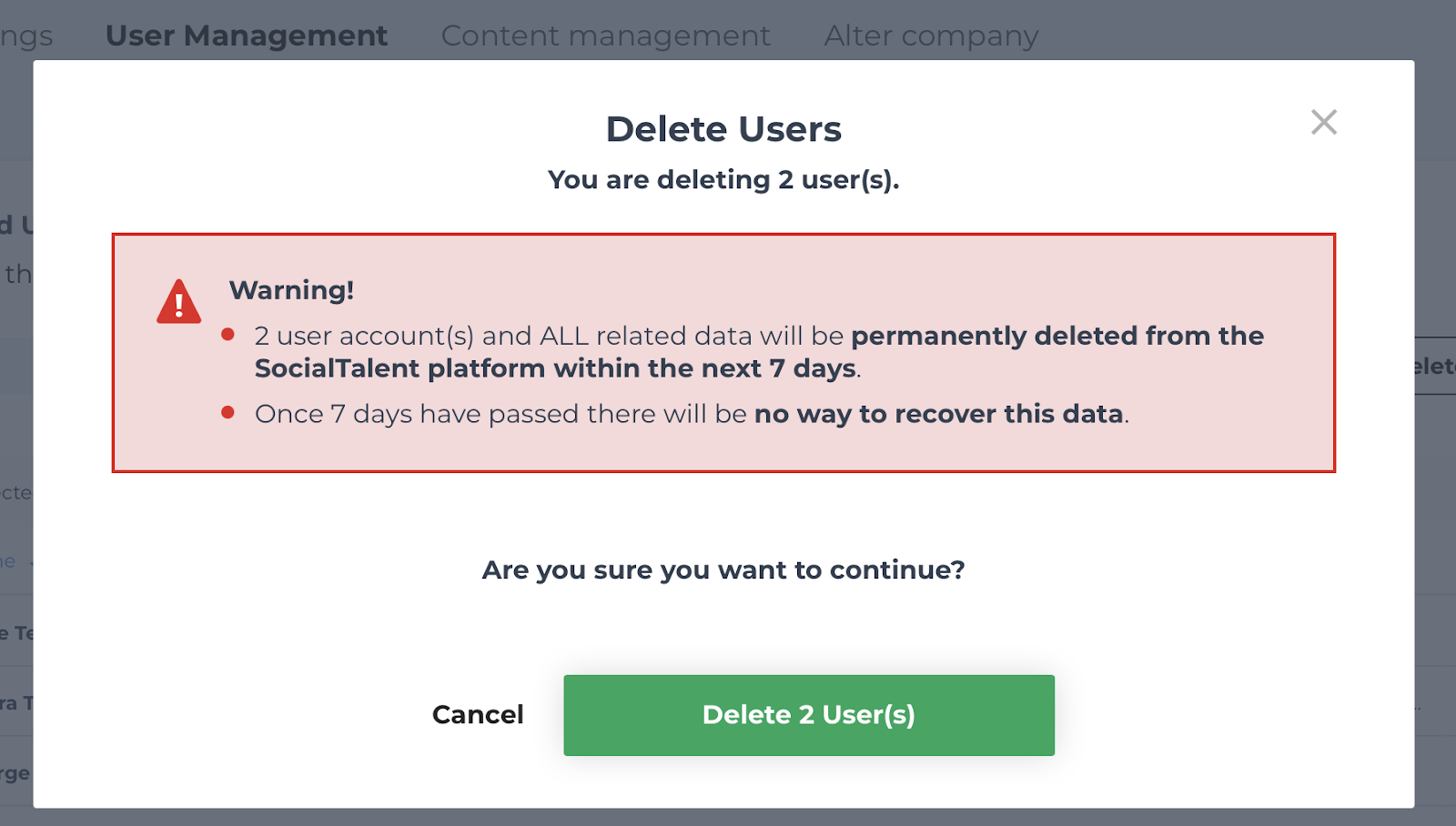Click the 'You are deleting 2 user(s).' subtitle
Screen dimensions: 1456x826
pos(723,180)
